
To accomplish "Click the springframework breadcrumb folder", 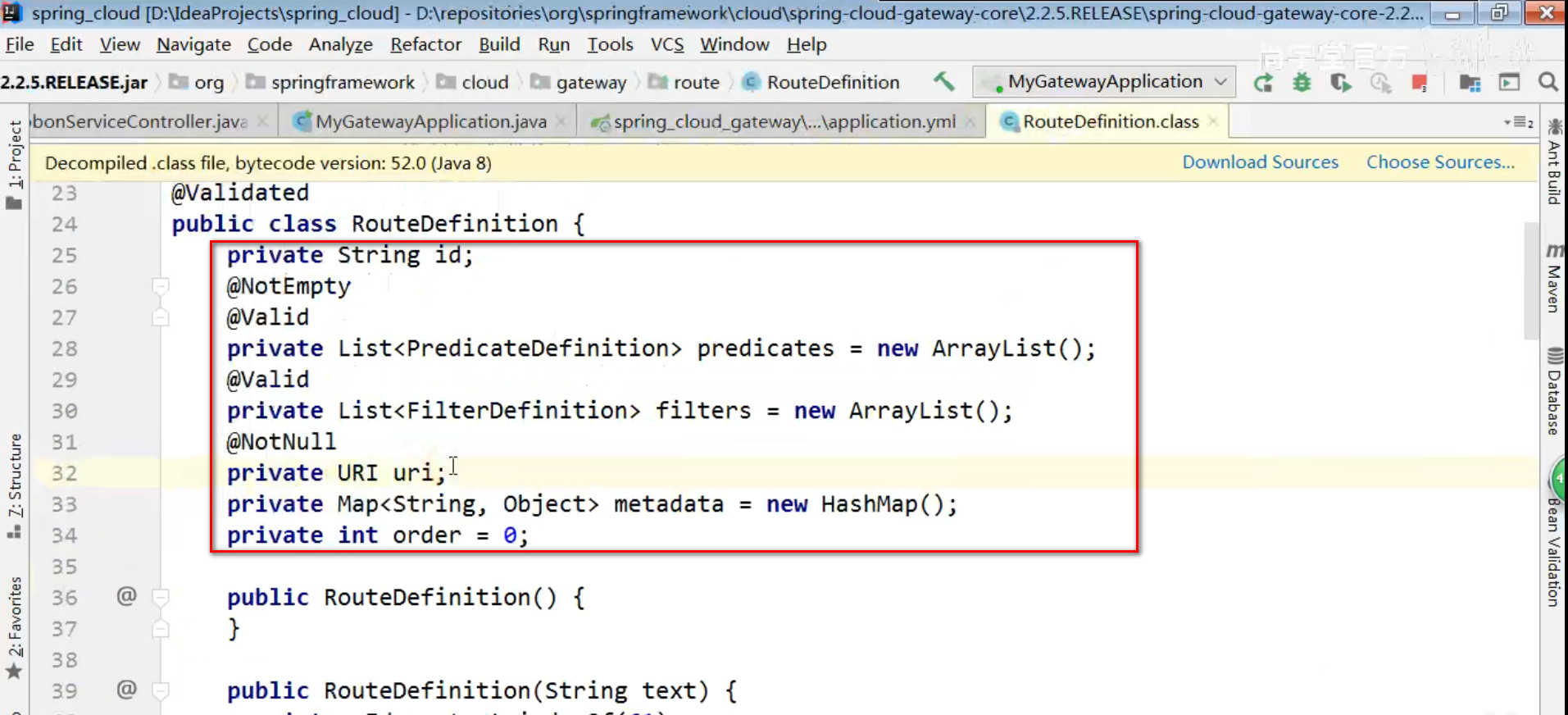I will tap(331, 82).
